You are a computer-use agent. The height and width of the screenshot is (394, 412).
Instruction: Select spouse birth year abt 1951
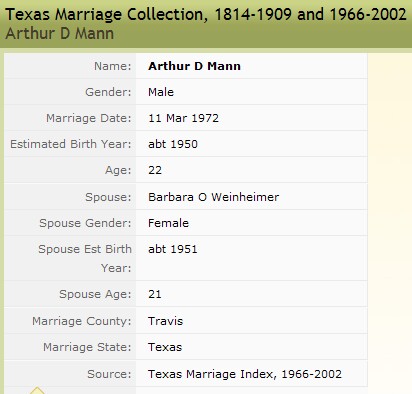(173, 249)
